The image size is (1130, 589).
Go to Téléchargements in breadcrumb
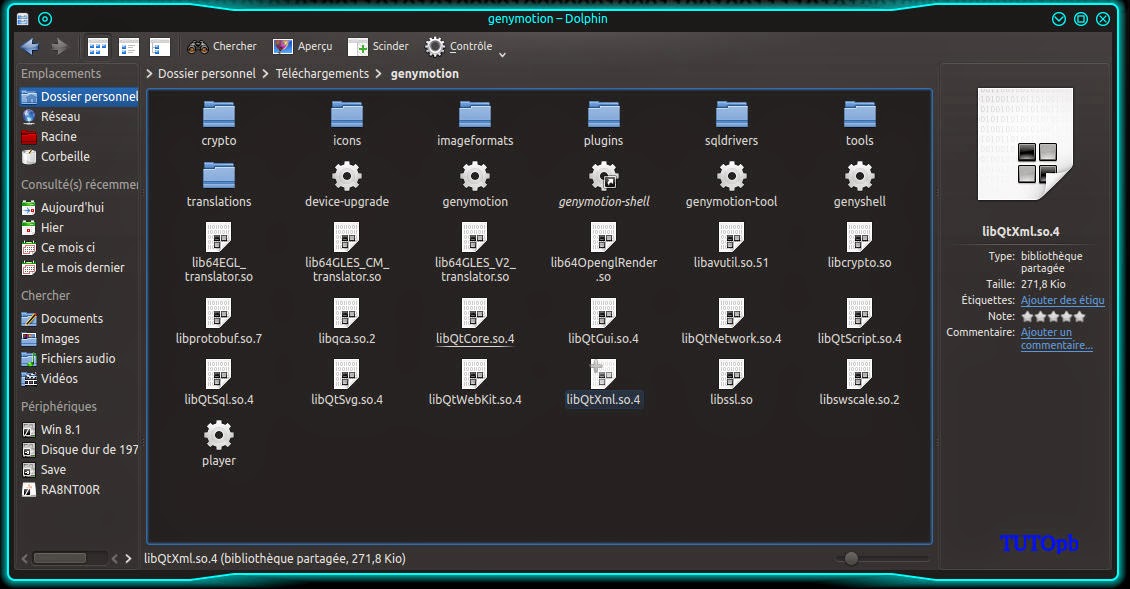point(322,74)
